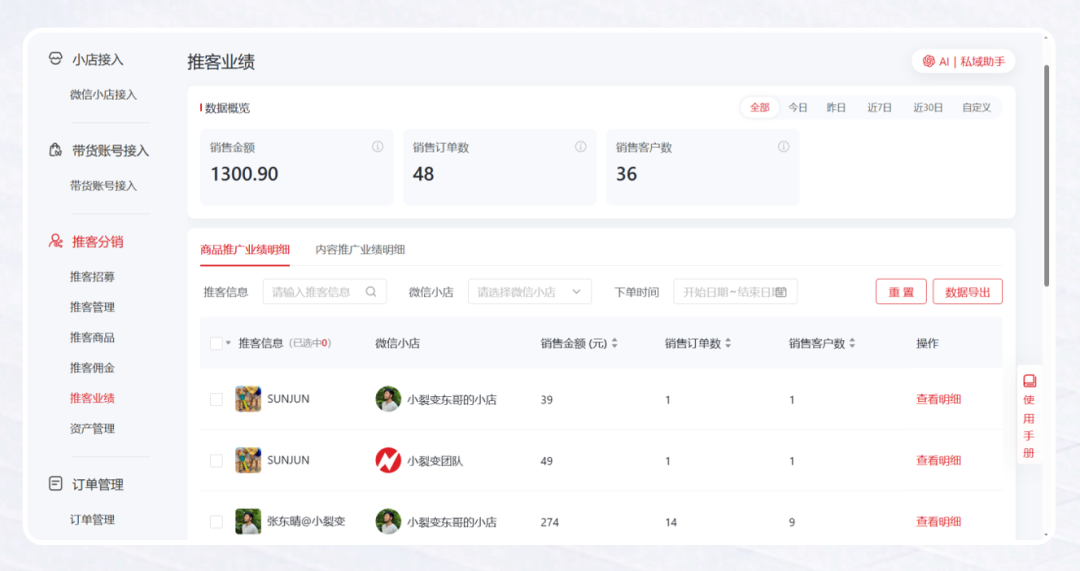
Task: Click the 请输入推客信息 search field
Action: point(324,292)
